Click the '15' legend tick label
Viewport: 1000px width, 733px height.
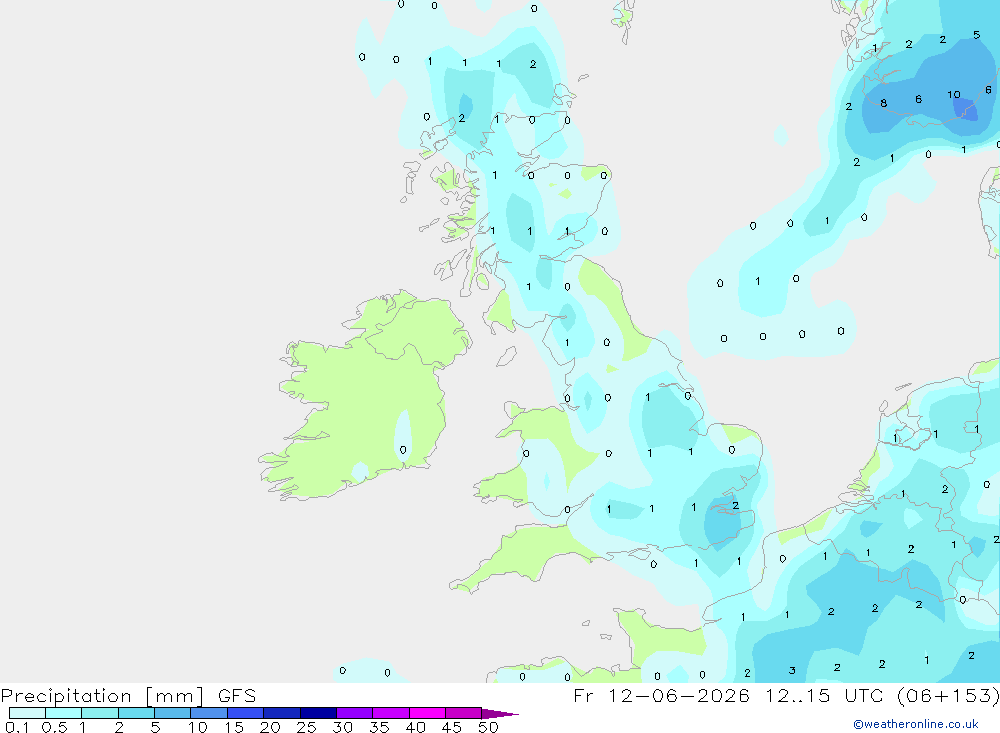tap(234, 727)
